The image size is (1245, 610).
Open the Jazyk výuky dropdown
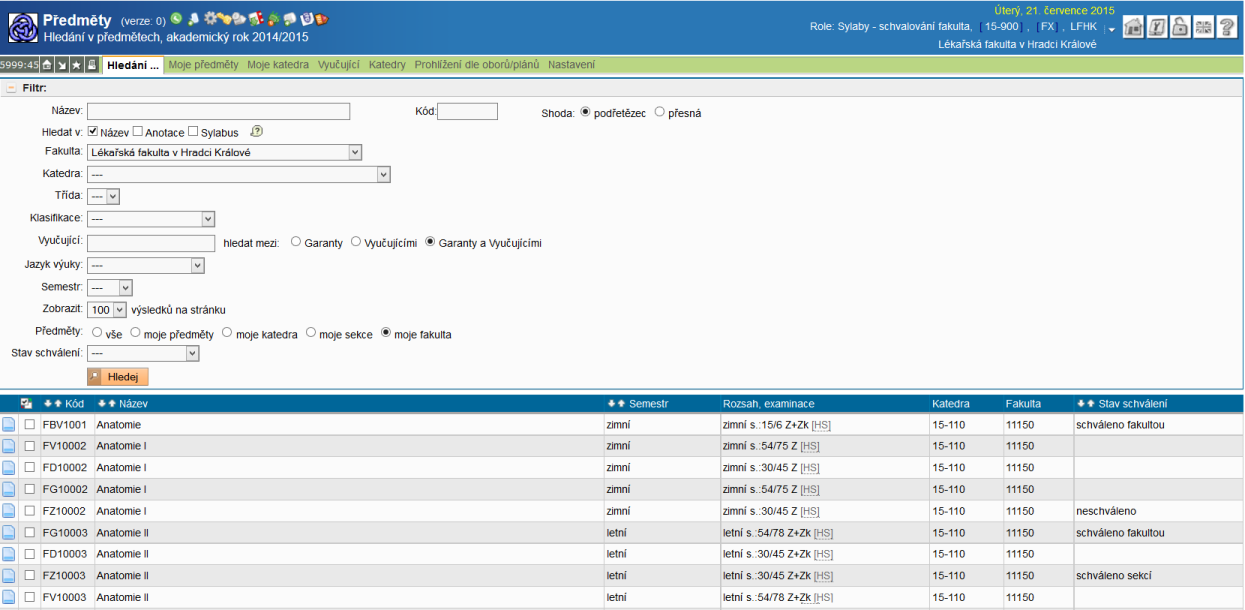click(146, 265)
